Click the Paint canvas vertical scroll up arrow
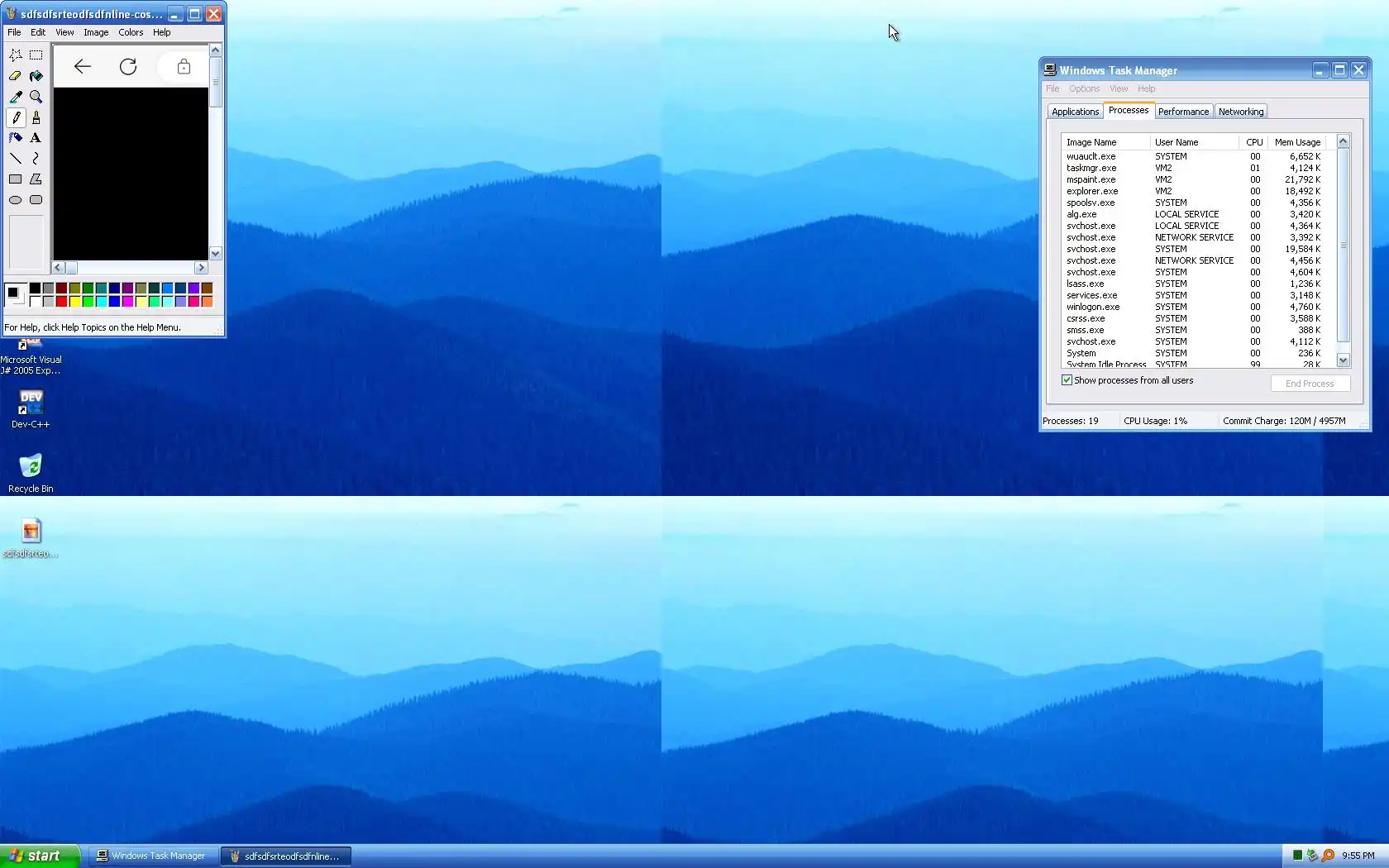 pyautogui.click(x=216, y=50)
